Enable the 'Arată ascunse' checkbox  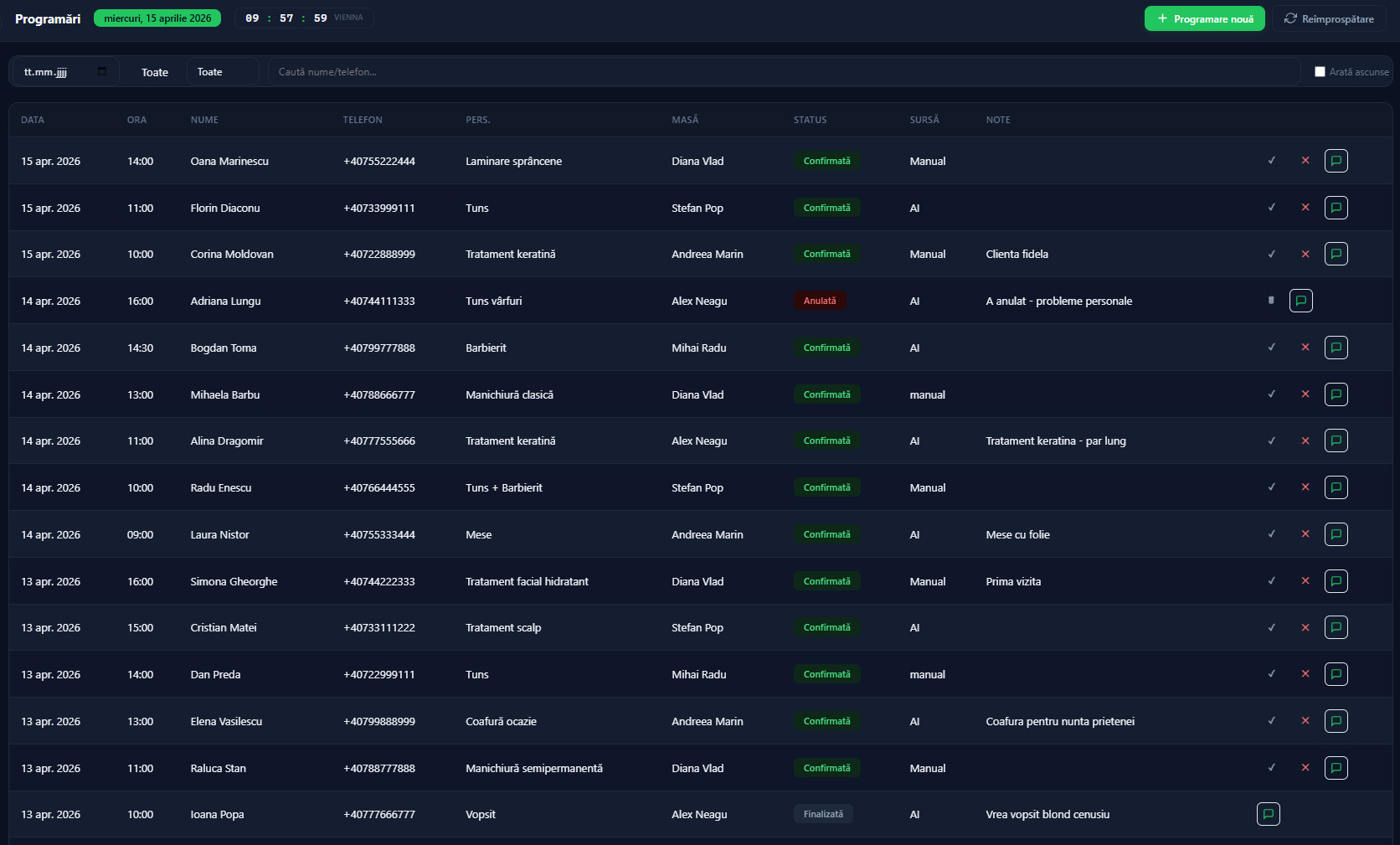[x=1320, y=72]
